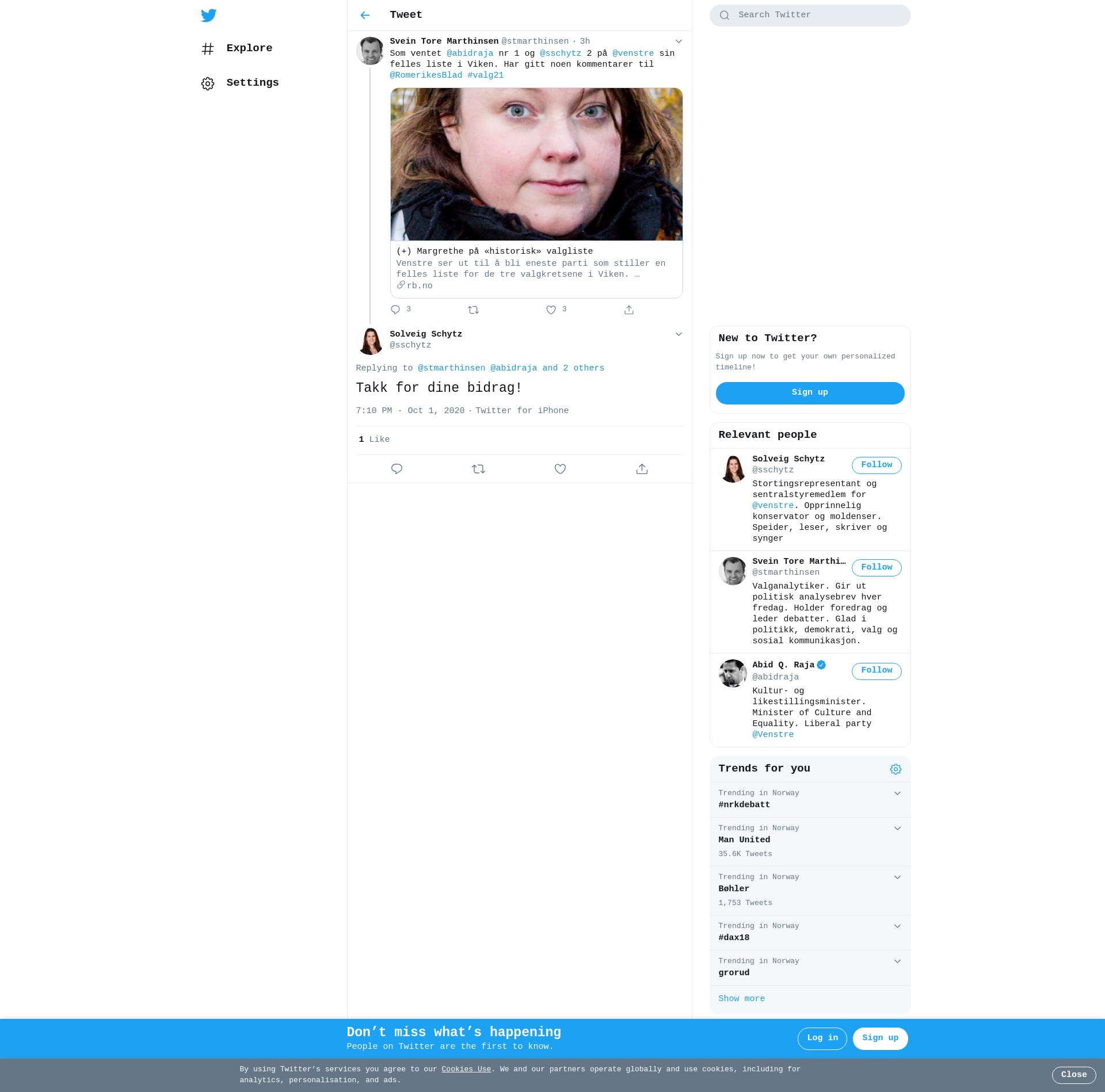Open Explore from the sidebar
1105x1092 pixels.
[237, 48]
